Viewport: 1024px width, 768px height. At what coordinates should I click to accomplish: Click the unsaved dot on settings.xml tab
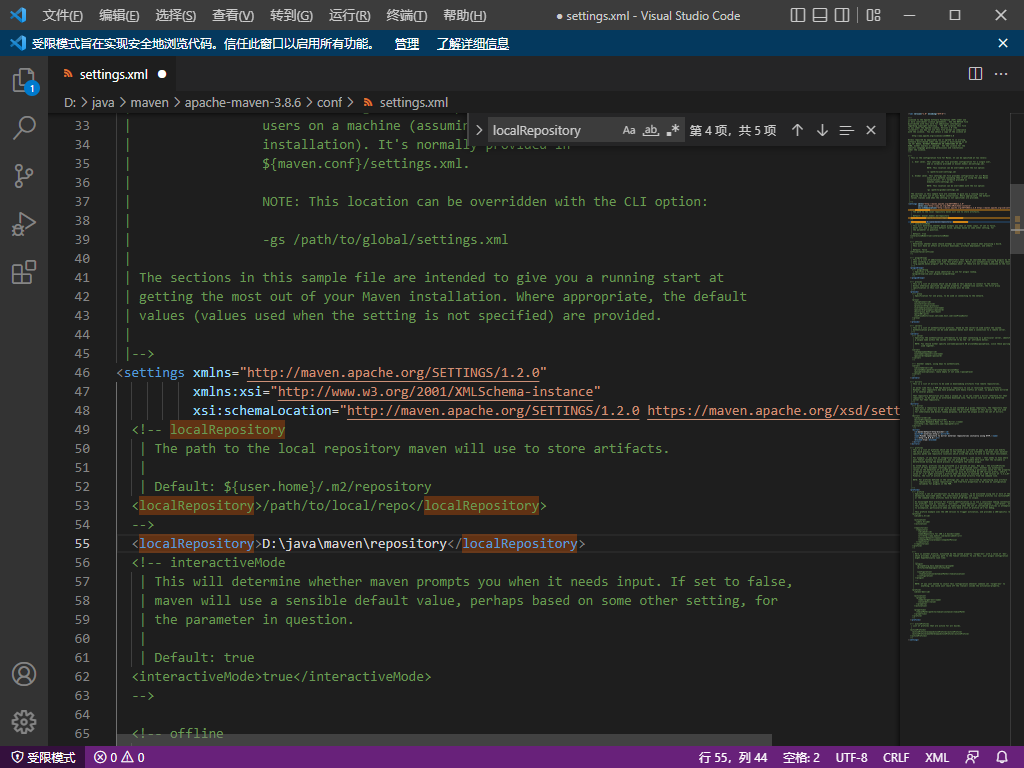tap(162, 74)
